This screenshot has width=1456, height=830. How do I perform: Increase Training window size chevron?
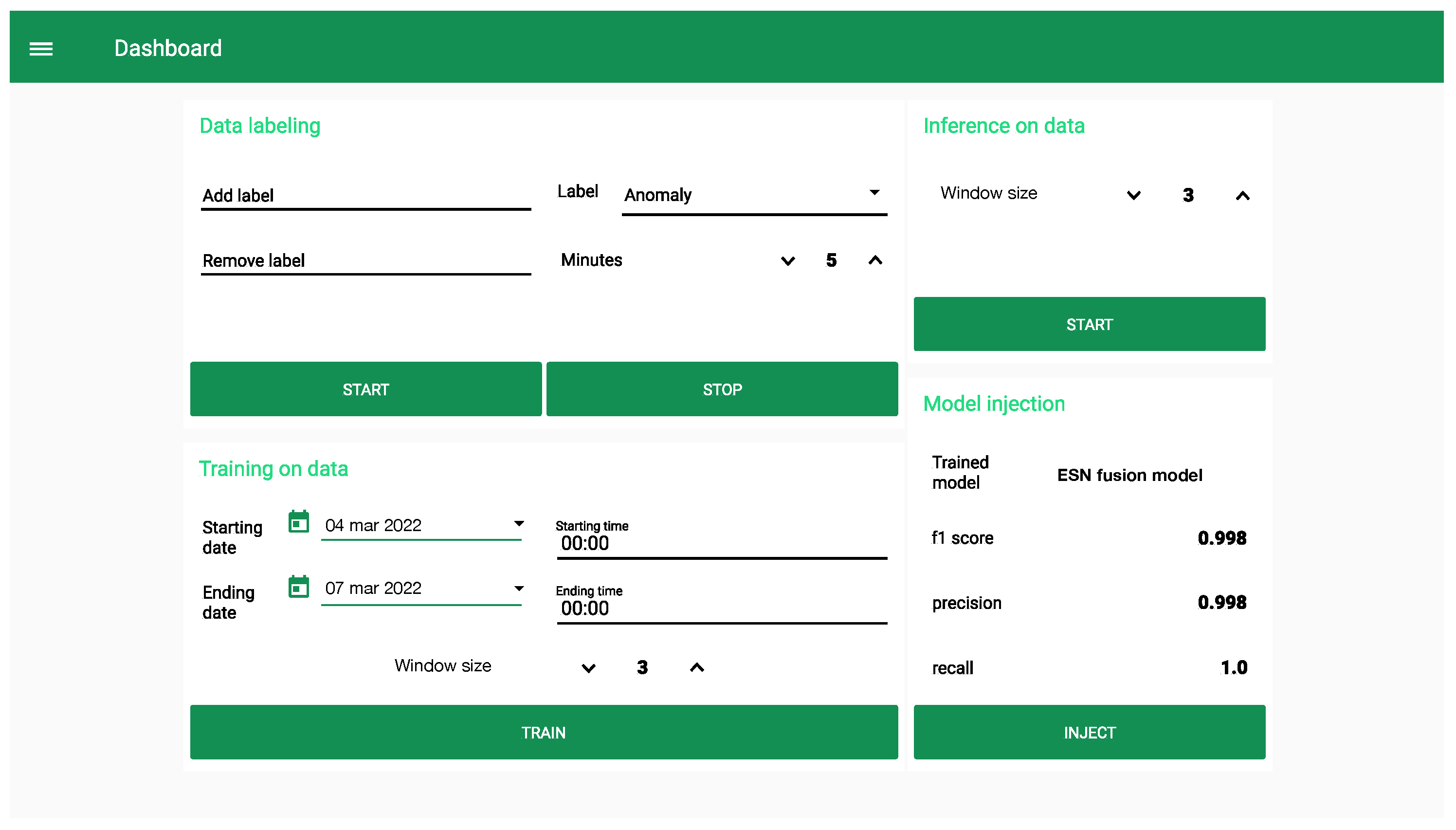pyautogui.click(x=697, y=667)
